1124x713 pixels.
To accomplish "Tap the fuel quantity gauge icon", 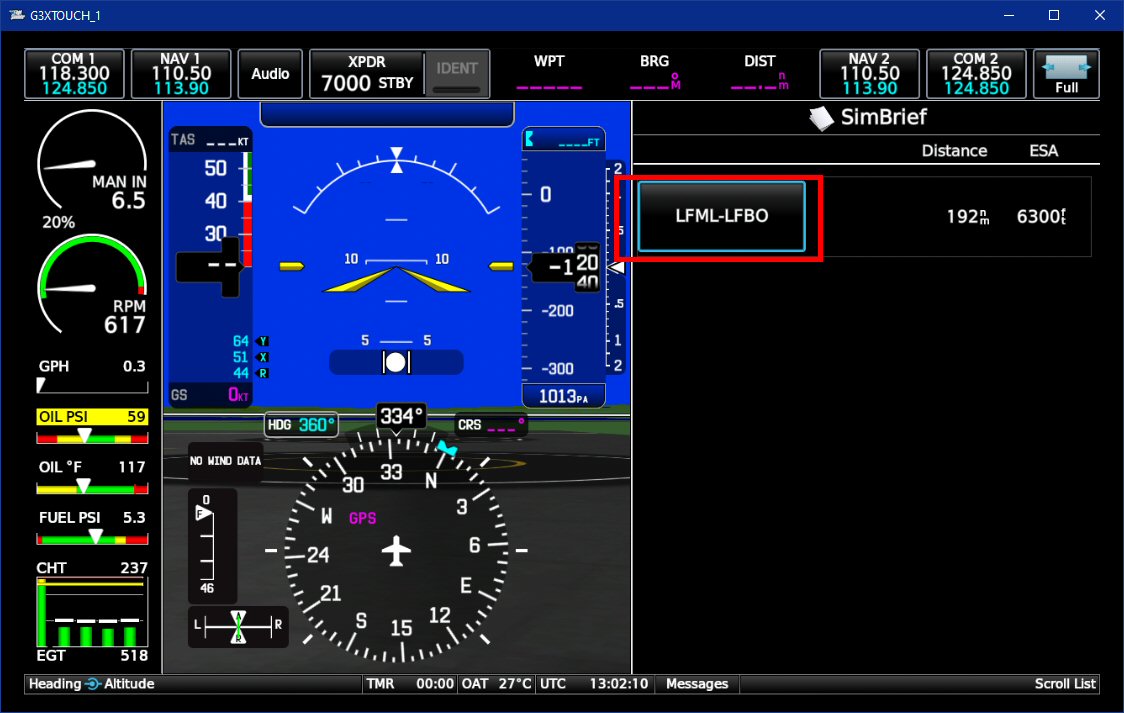I will (212, 546).
